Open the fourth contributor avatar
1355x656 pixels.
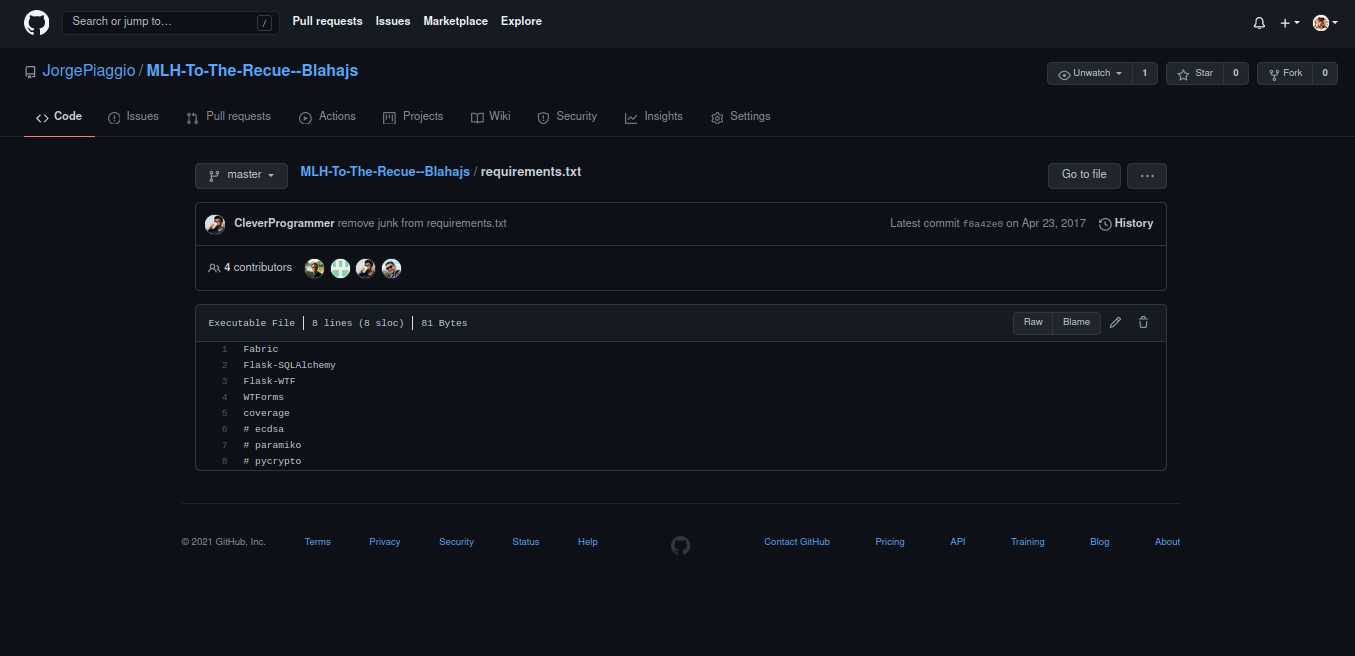[x=392, y=268]
